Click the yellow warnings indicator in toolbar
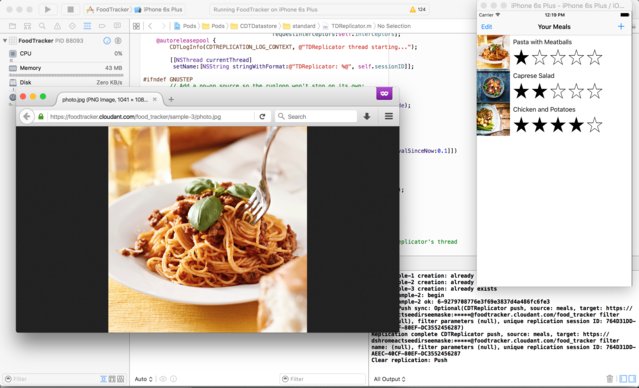 point(418,9)
